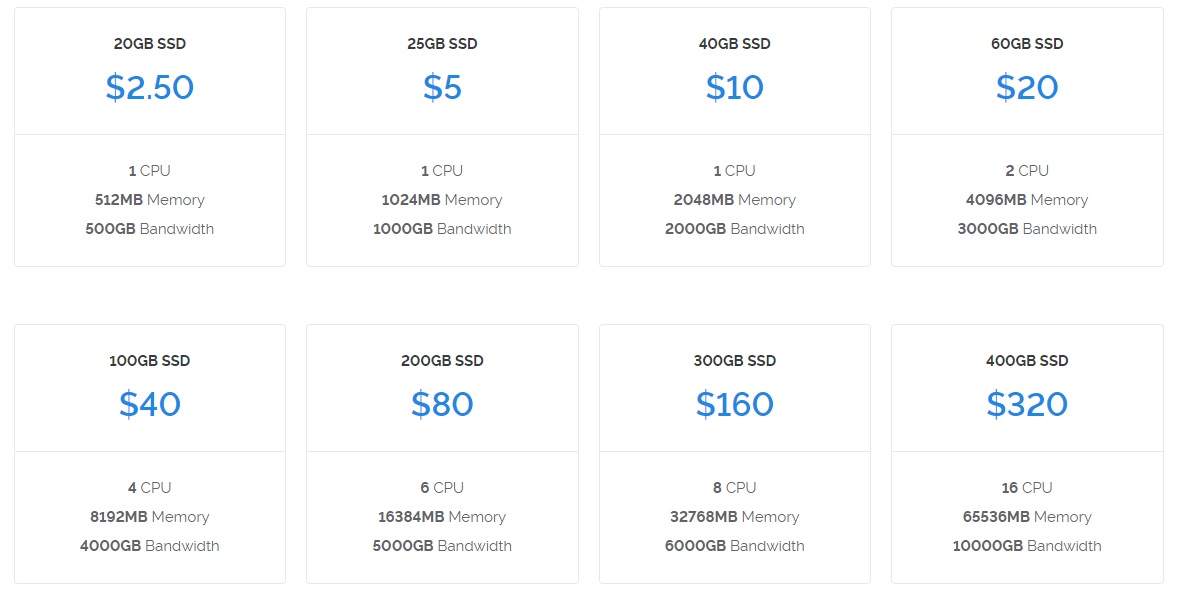Select the 300GB SSD $160 plan
The image size is (1187, 593).
coord(734,454)
